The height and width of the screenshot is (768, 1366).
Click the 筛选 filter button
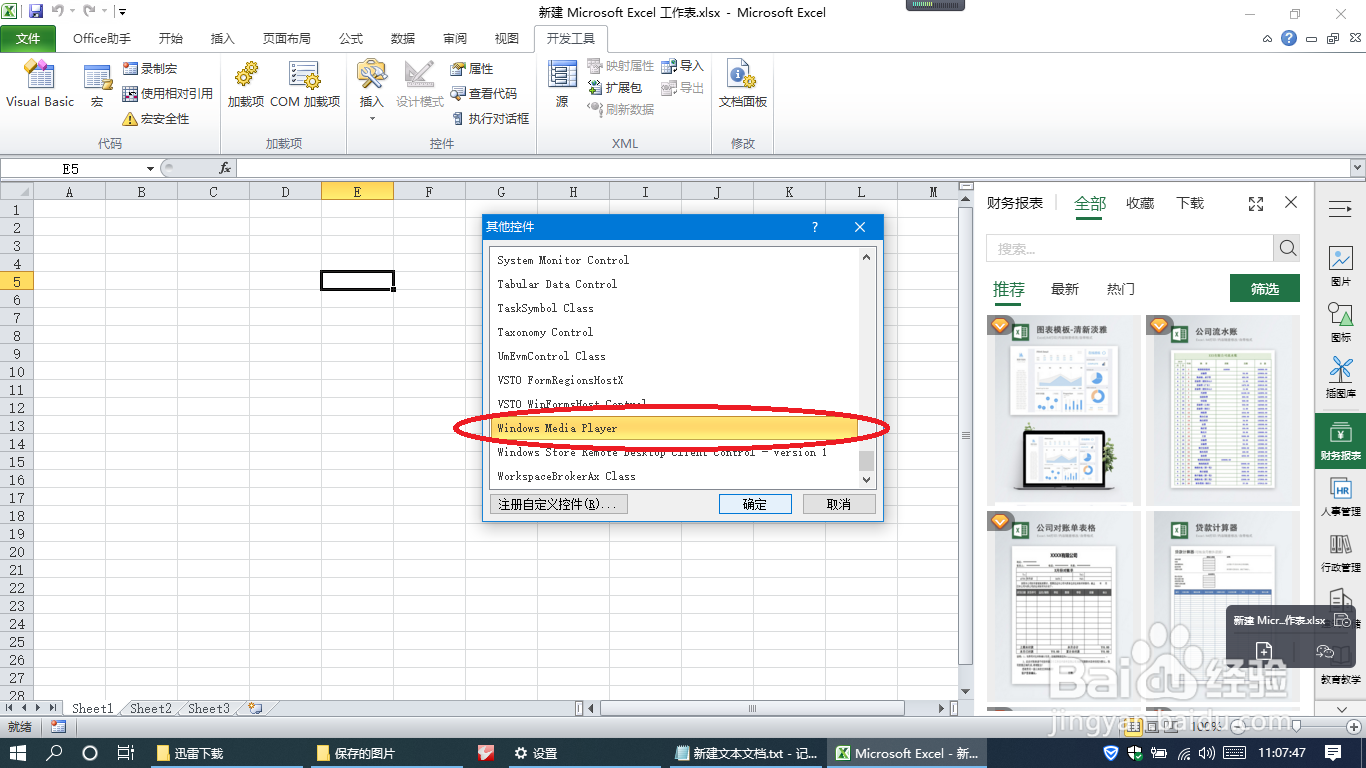tap(1265, 289)
